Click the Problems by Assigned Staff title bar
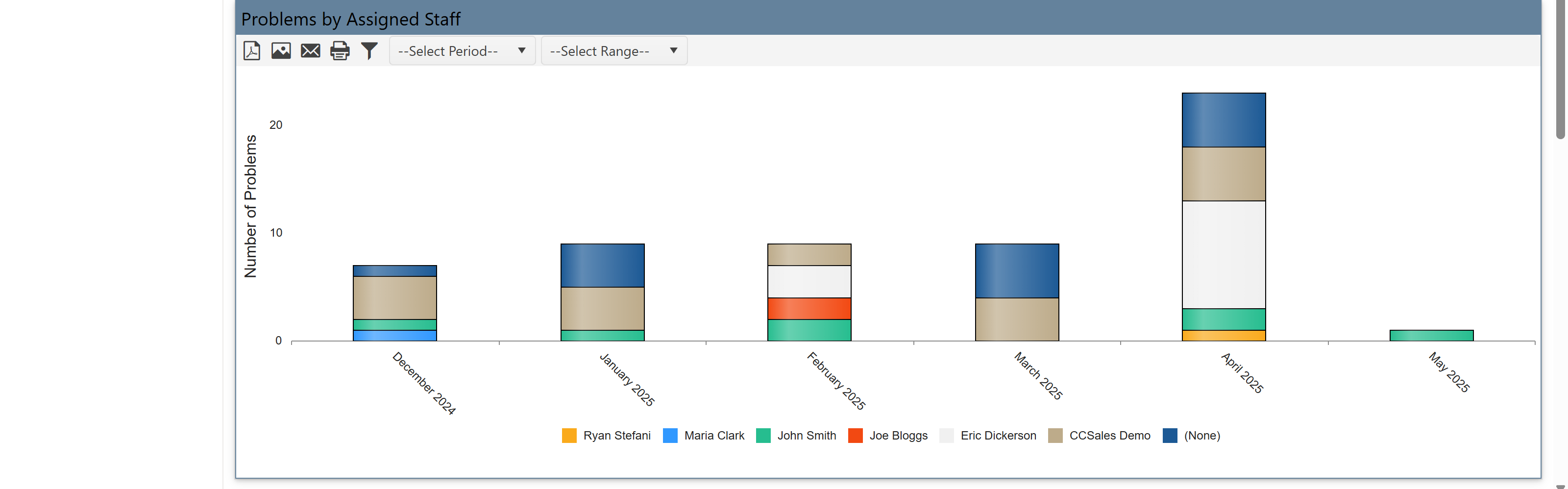1568x489 pixels. tap(351, 19)
